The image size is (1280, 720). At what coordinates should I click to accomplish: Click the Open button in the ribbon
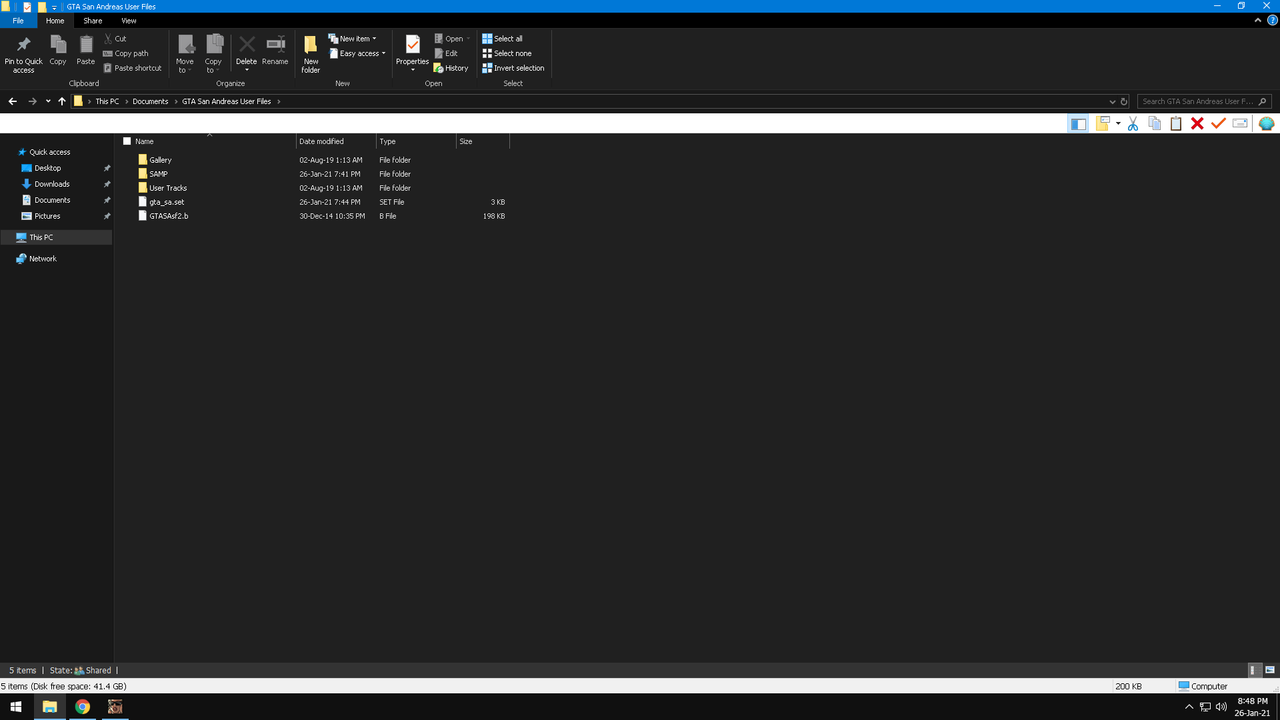tap(451, 39)
